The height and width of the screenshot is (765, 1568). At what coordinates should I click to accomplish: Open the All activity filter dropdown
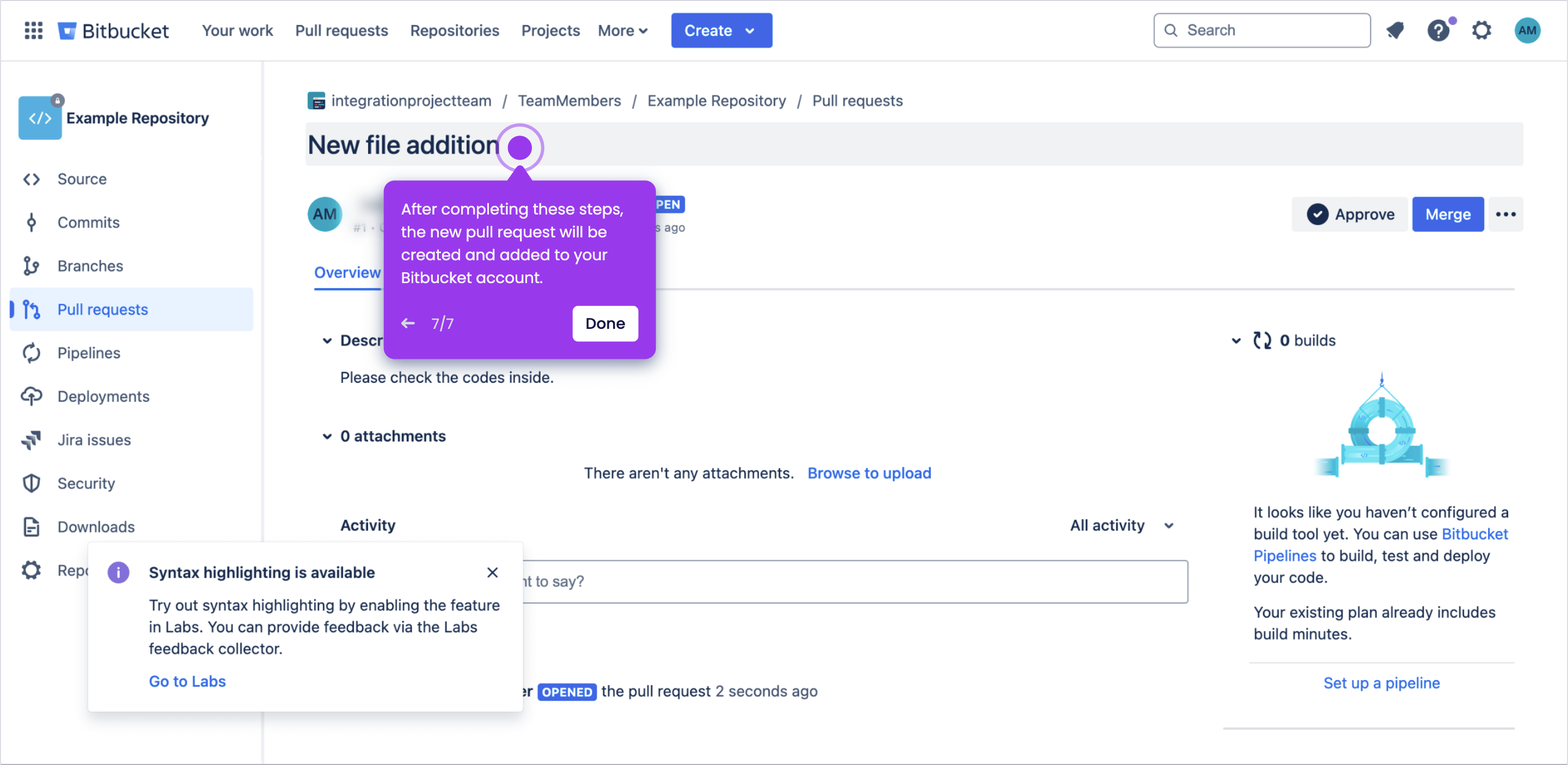tap(1122, 525)
